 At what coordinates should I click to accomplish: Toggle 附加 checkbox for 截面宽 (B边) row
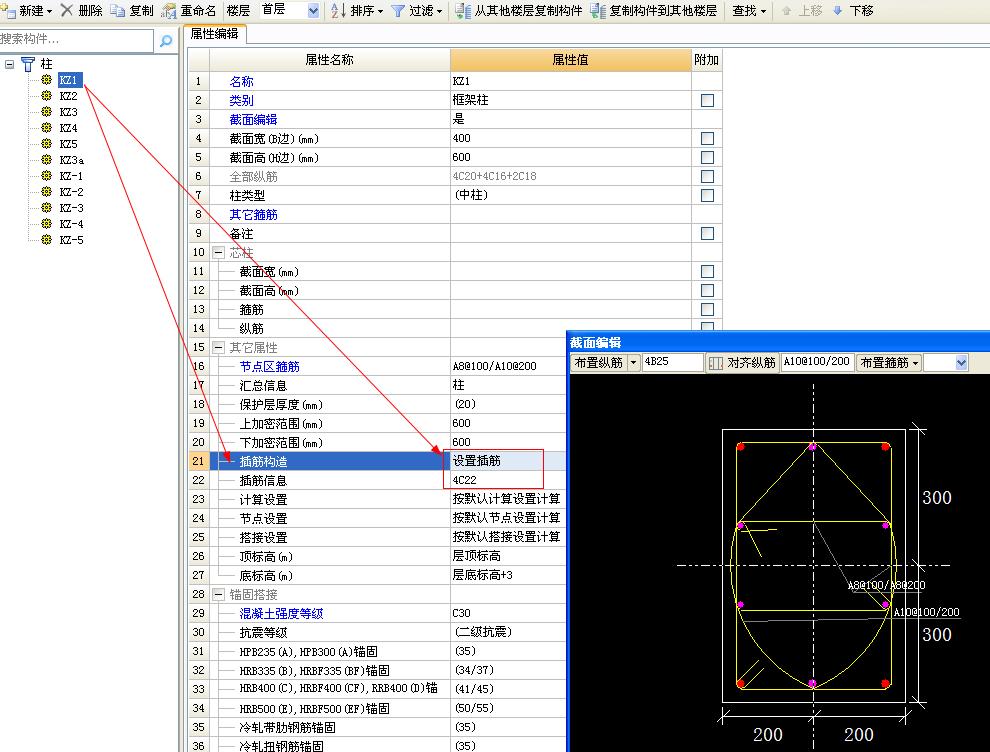pos(707,138)
